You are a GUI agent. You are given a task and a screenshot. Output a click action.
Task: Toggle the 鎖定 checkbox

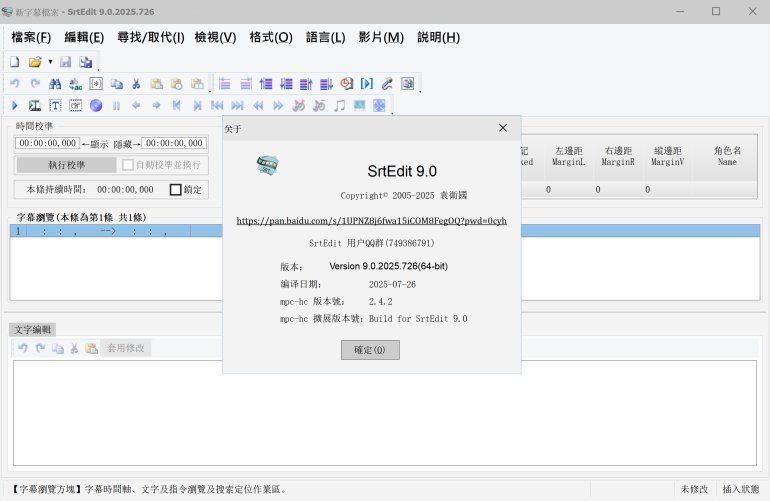[x=175, y=190]
